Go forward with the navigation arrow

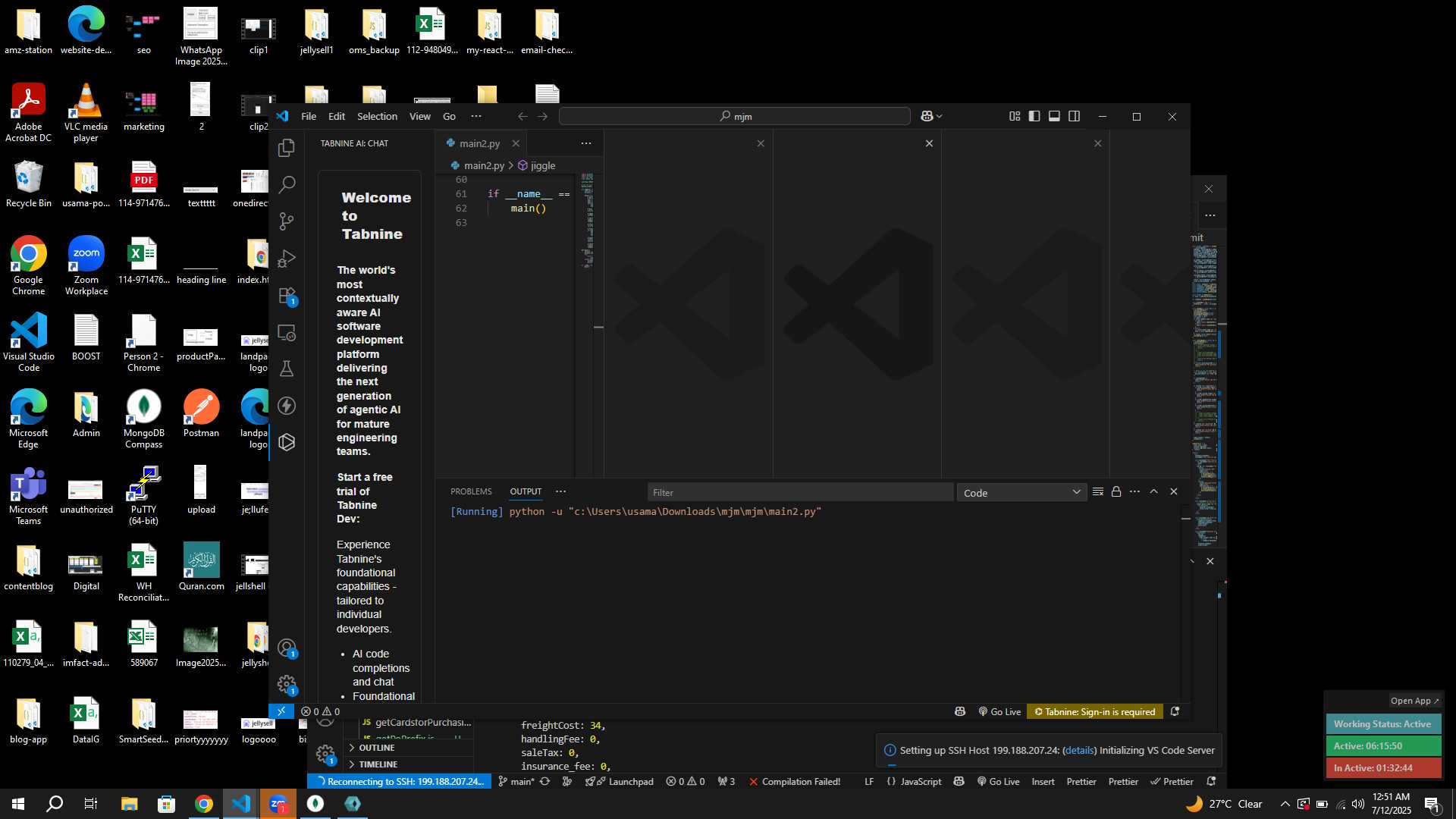pos(542,116)
